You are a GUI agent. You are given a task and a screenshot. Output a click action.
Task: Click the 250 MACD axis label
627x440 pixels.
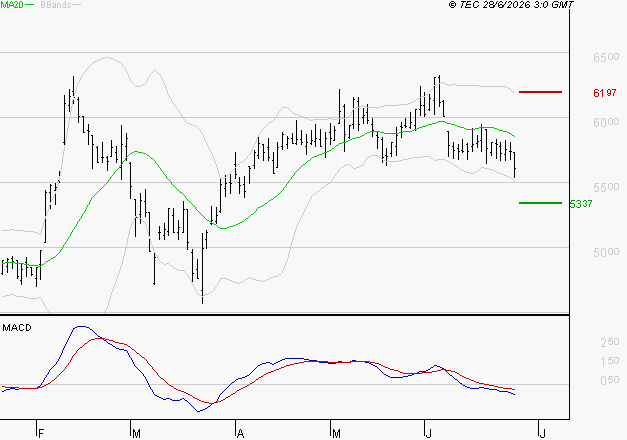tap(610, 342)
